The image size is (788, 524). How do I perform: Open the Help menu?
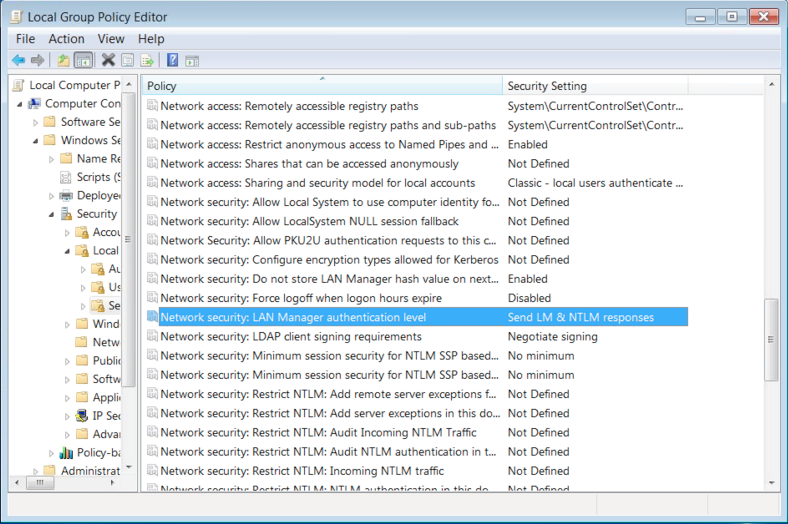tap(151, 39)
